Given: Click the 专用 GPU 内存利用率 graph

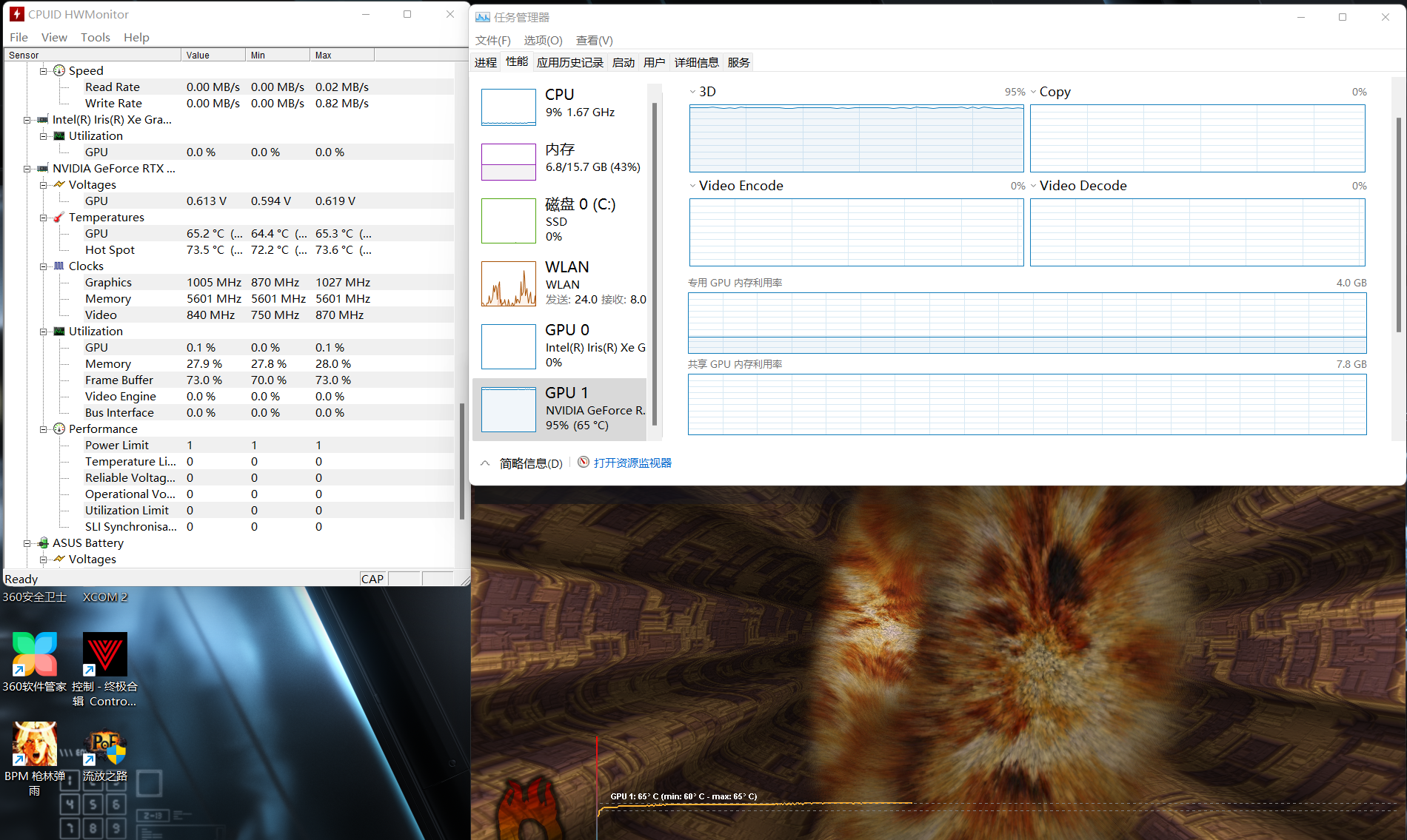Looking at the screenshot, I should [1027, 323].
